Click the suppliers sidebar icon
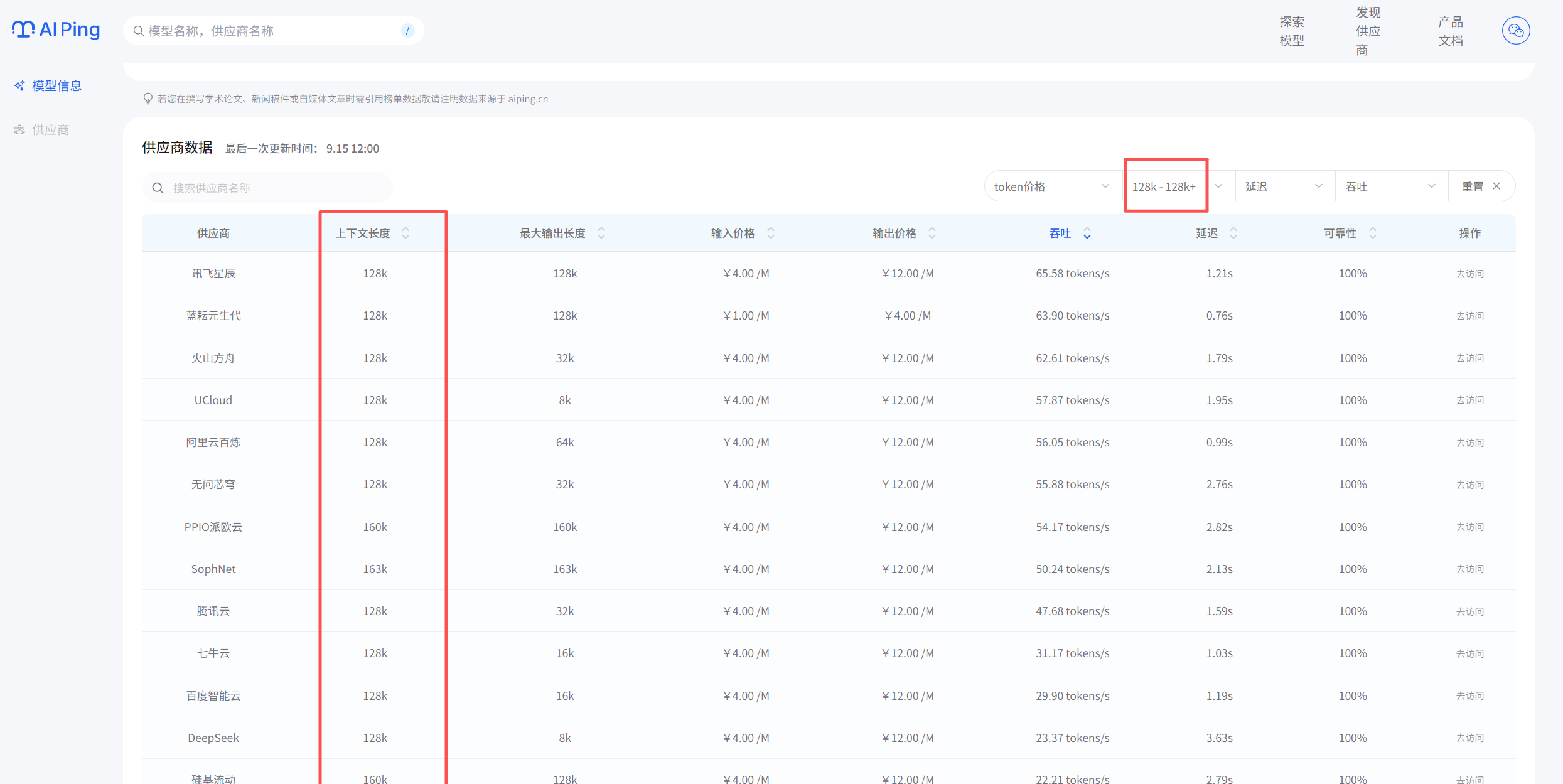This screenshot has width=1563, height=784. [19, 129]
